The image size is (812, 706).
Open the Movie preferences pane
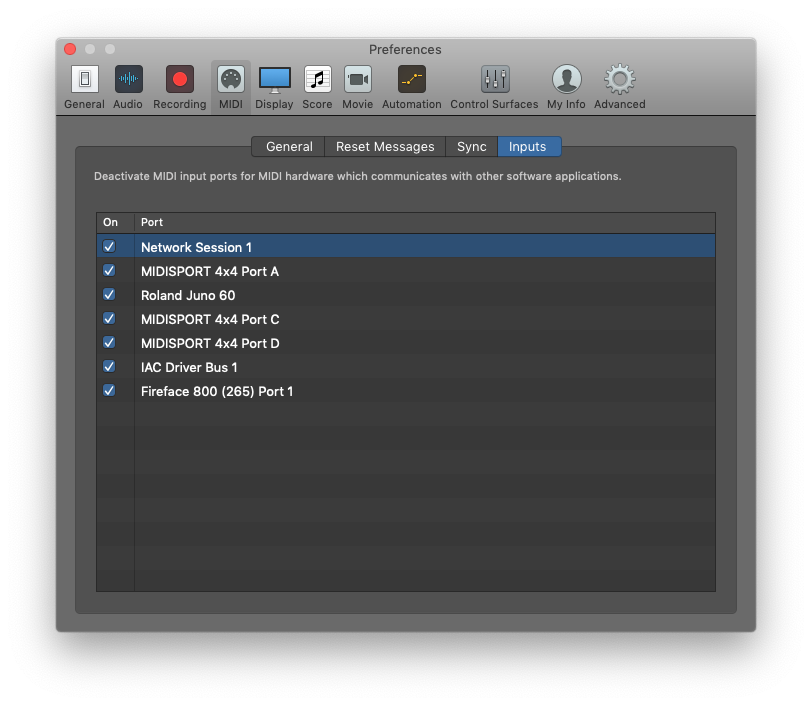358,87
